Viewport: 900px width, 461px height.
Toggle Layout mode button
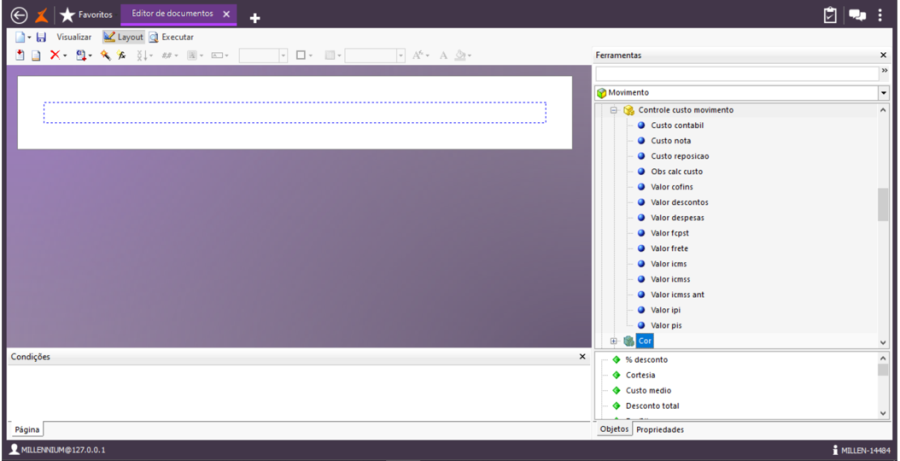(123, 37)
